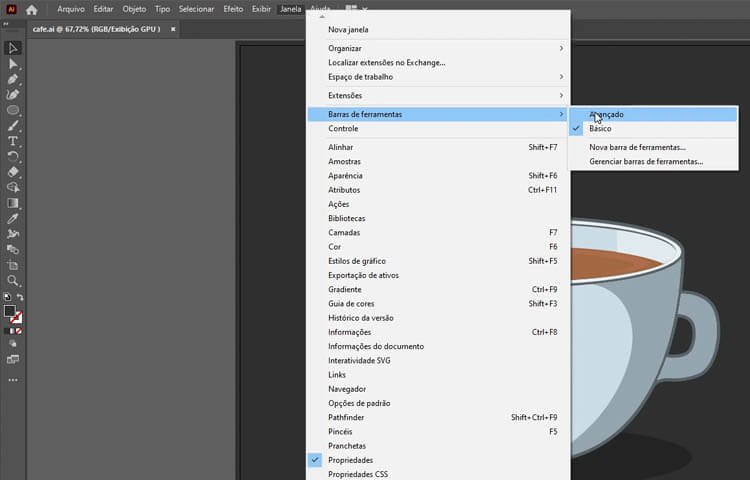This screenshot has height=480, width=750.
Task: Activate the Type tool
Action: 13,141
